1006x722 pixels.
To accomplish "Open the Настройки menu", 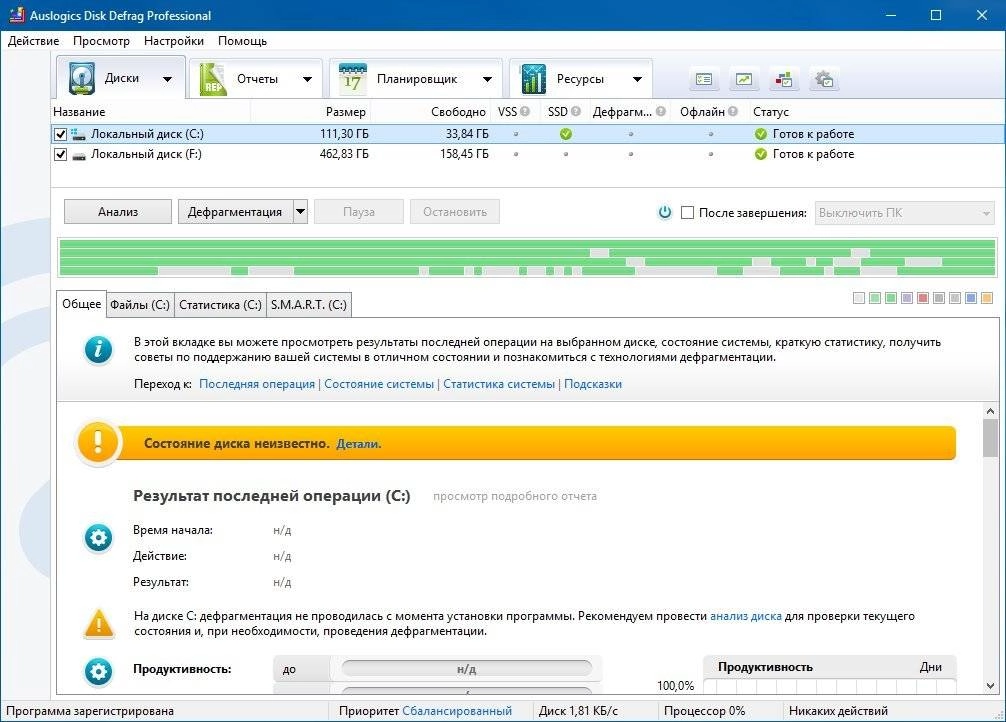I will (174, 40).
